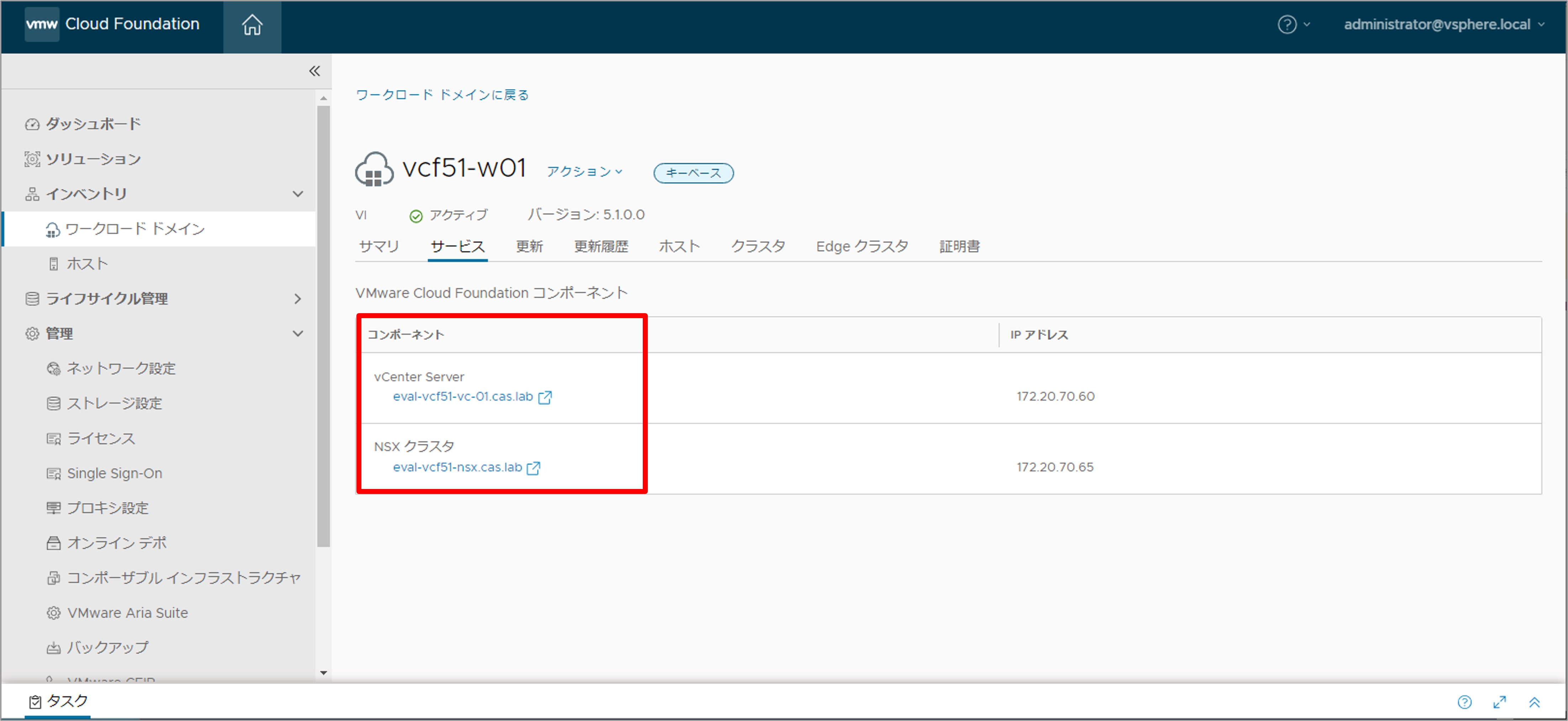Click the VMware Aria Suite gear icon
Screen dimensions: 1568x721
[x=54, y=612]
